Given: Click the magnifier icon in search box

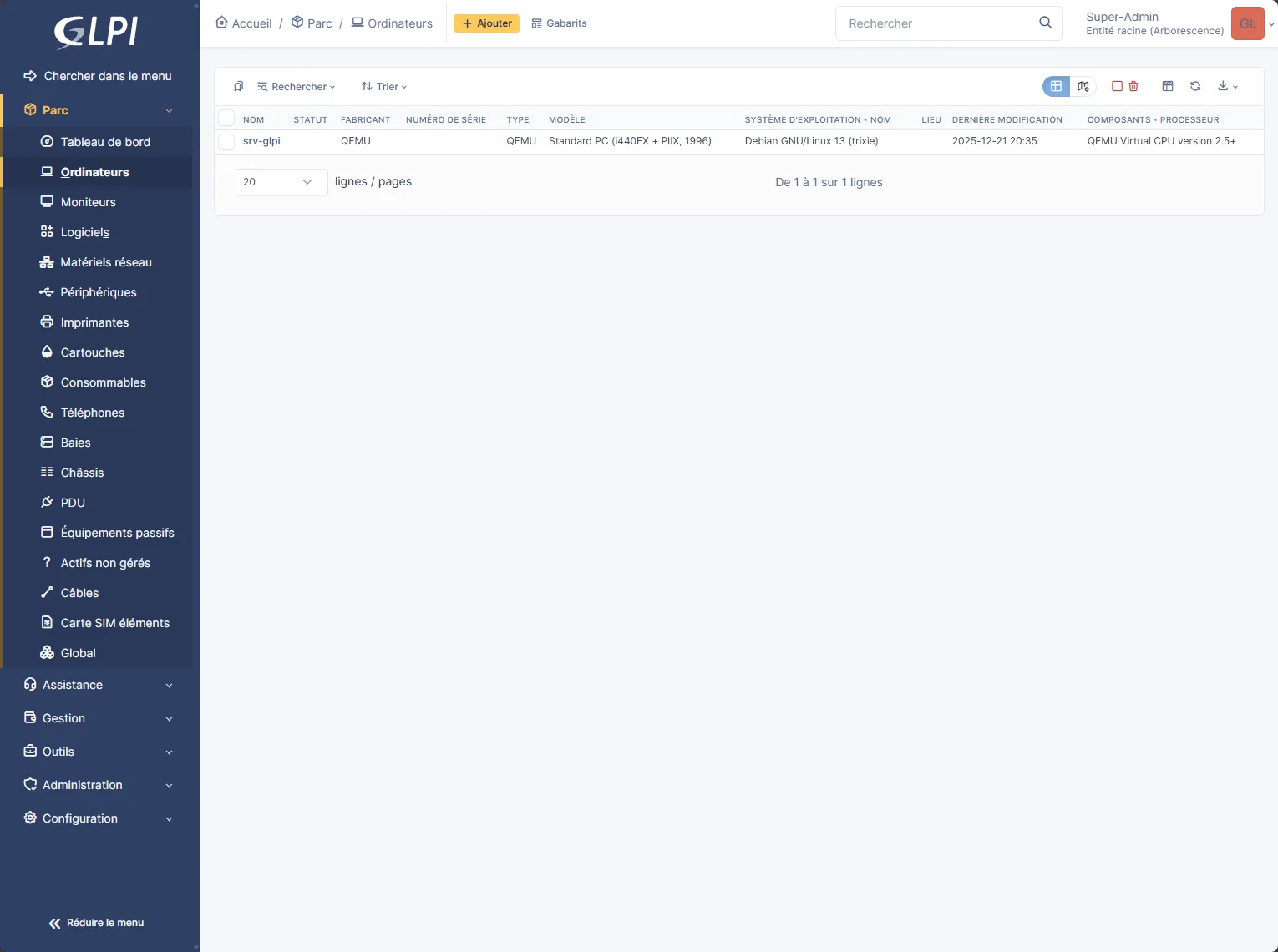Looking at the screenshot, I should click(x=1045, y=23).
